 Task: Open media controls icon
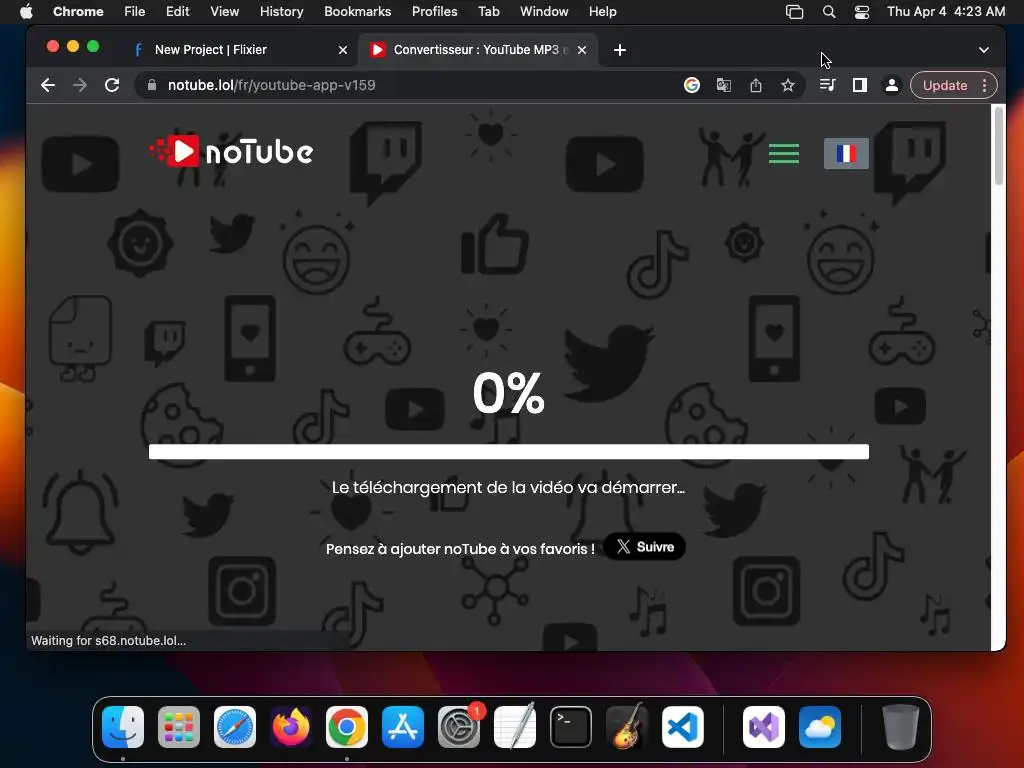pyautogui.click(x=827, y=85)
